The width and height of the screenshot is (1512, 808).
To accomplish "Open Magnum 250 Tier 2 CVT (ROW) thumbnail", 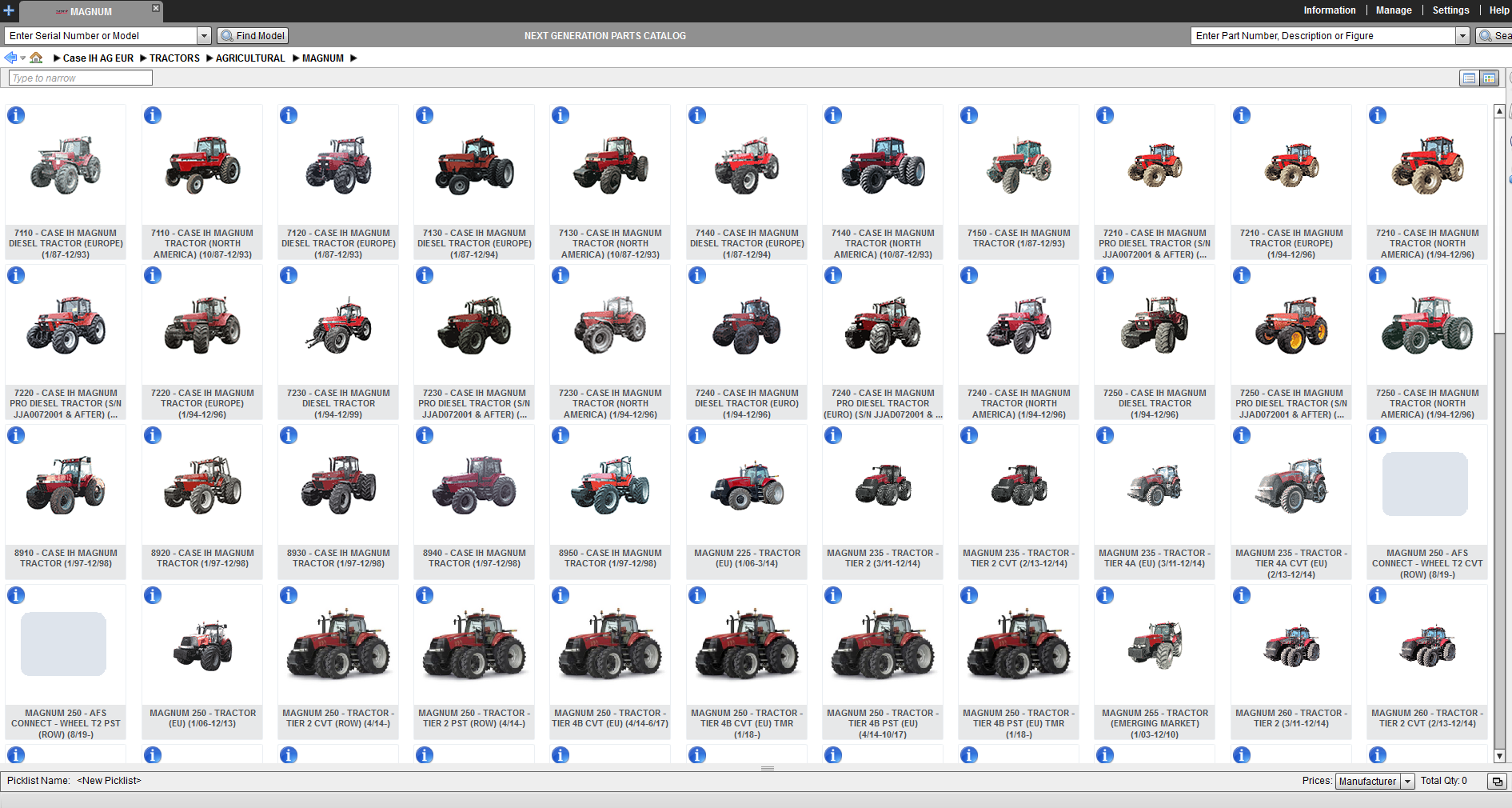I will (338, 644).
